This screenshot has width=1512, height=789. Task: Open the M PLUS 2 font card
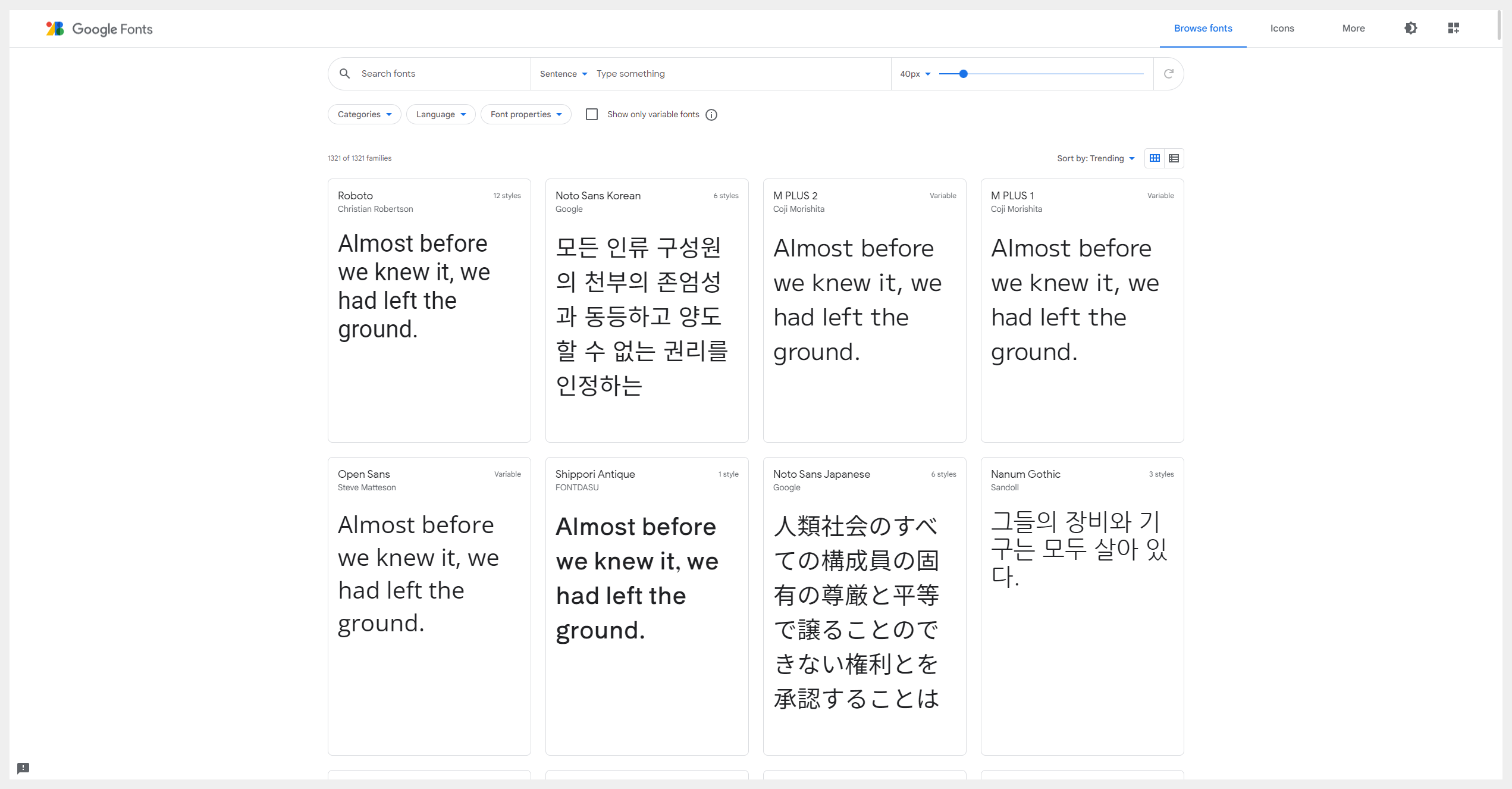tap(864, 311)
